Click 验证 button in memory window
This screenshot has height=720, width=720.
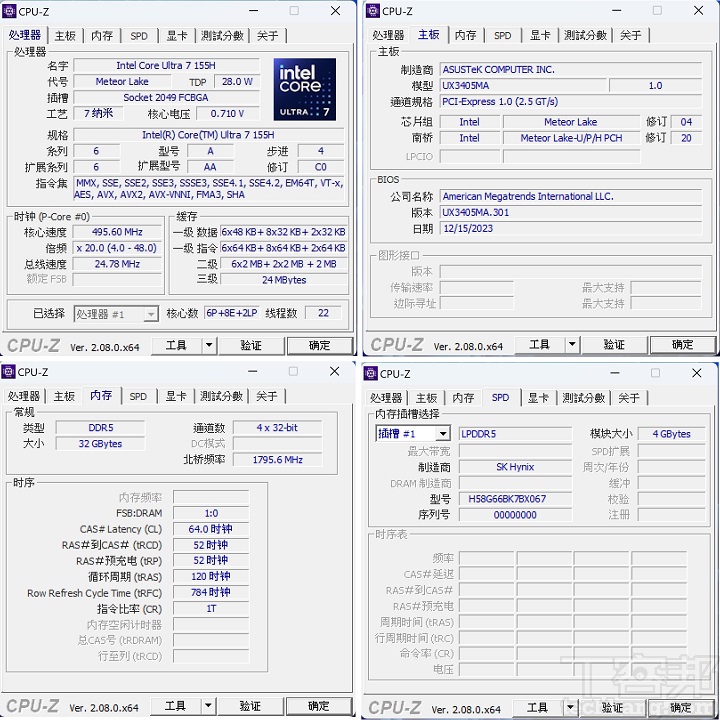[x=250, y=706]
